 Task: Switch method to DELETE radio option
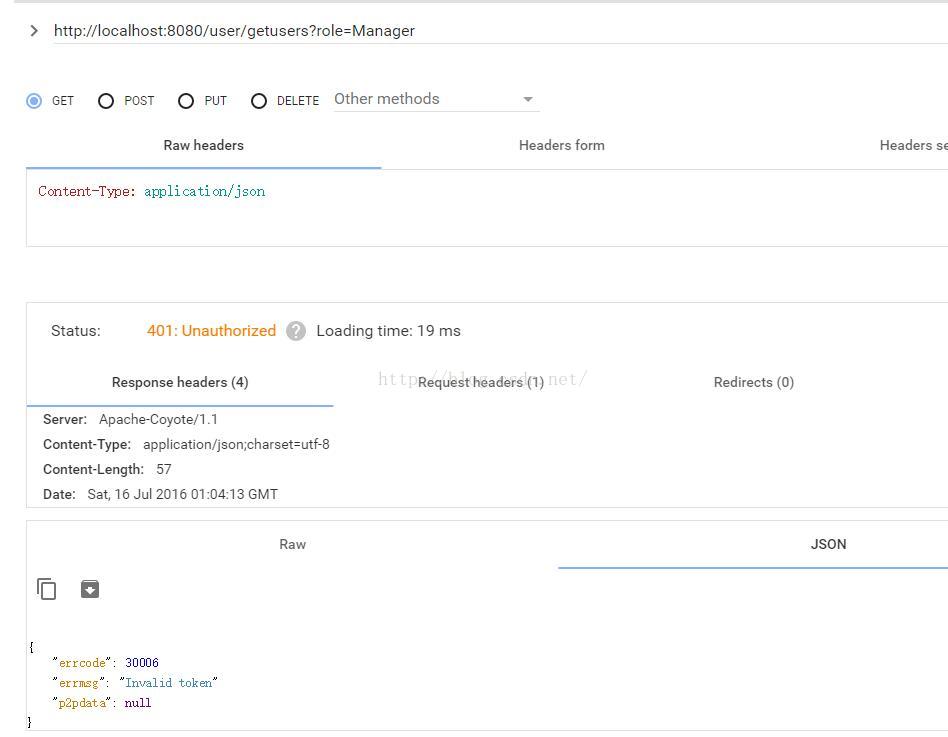pos(259,101)
